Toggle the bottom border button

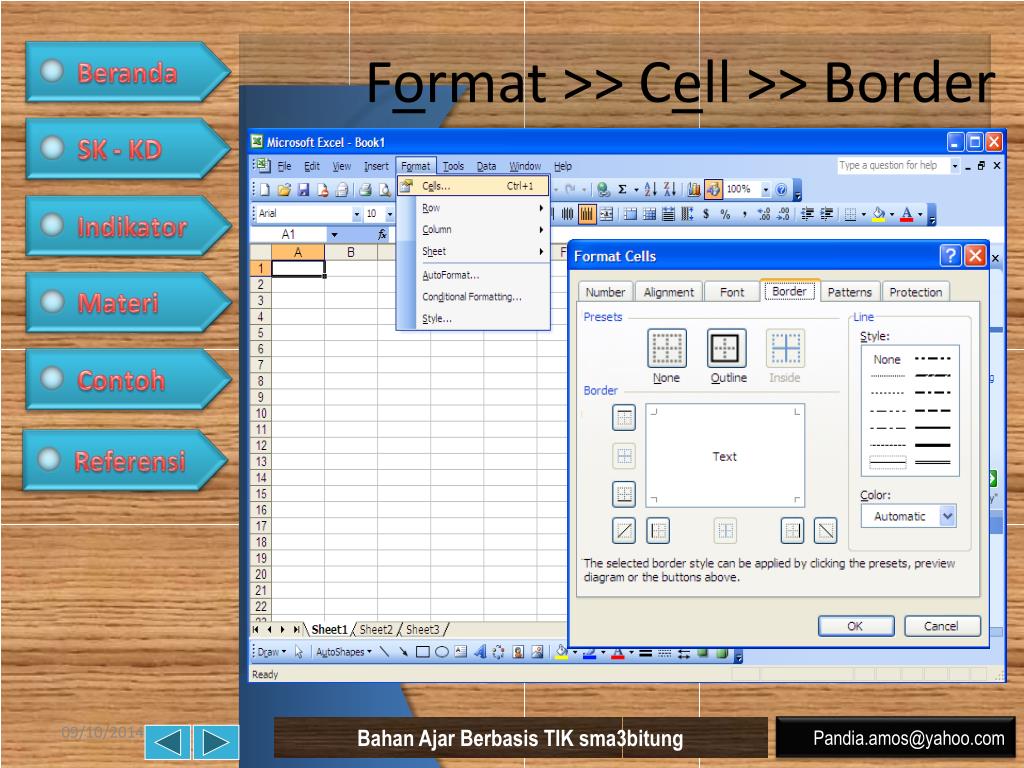624,494
